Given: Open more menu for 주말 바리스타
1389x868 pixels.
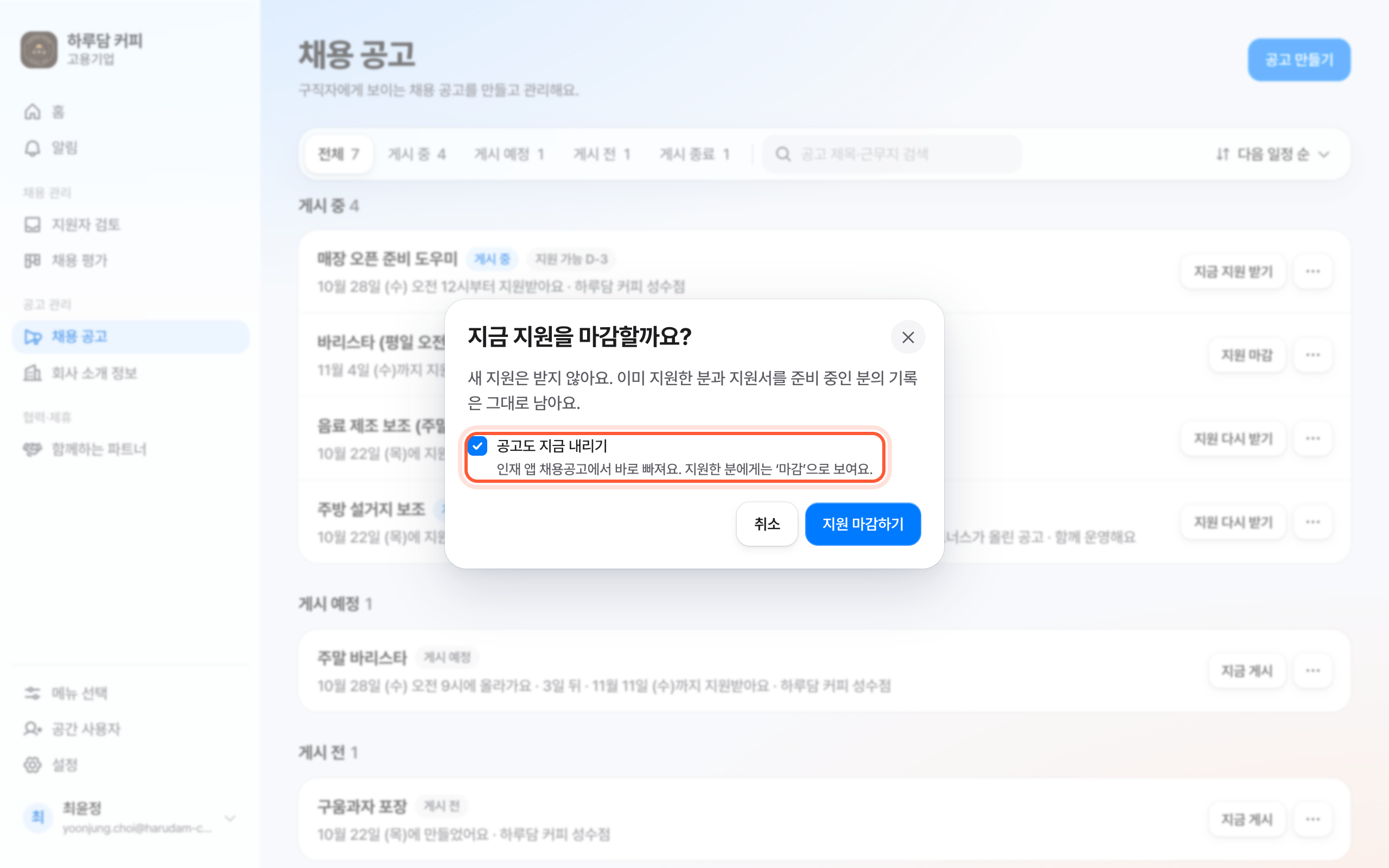Looking at the screenshot, I should pos(1312,671).
